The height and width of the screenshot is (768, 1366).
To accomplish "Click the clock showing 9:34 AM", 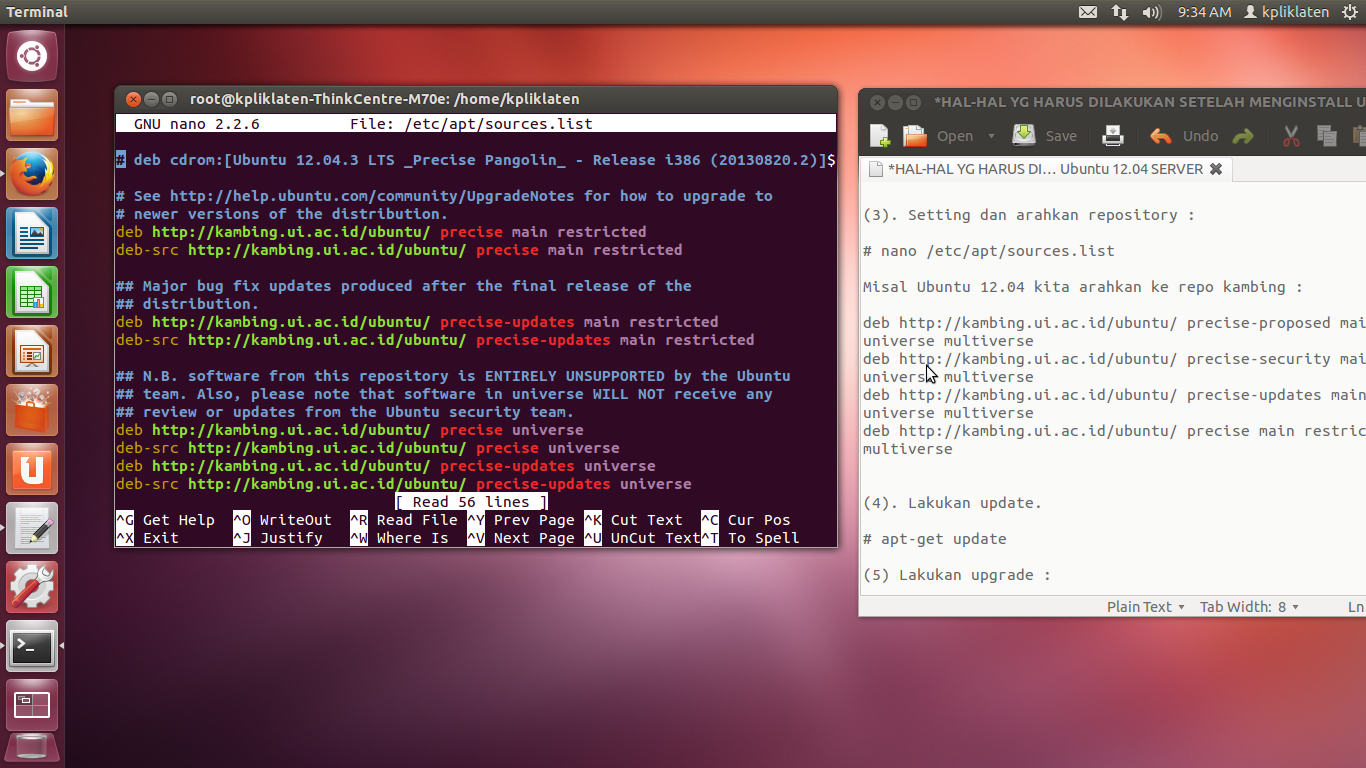I will [x=1204, y=12].
